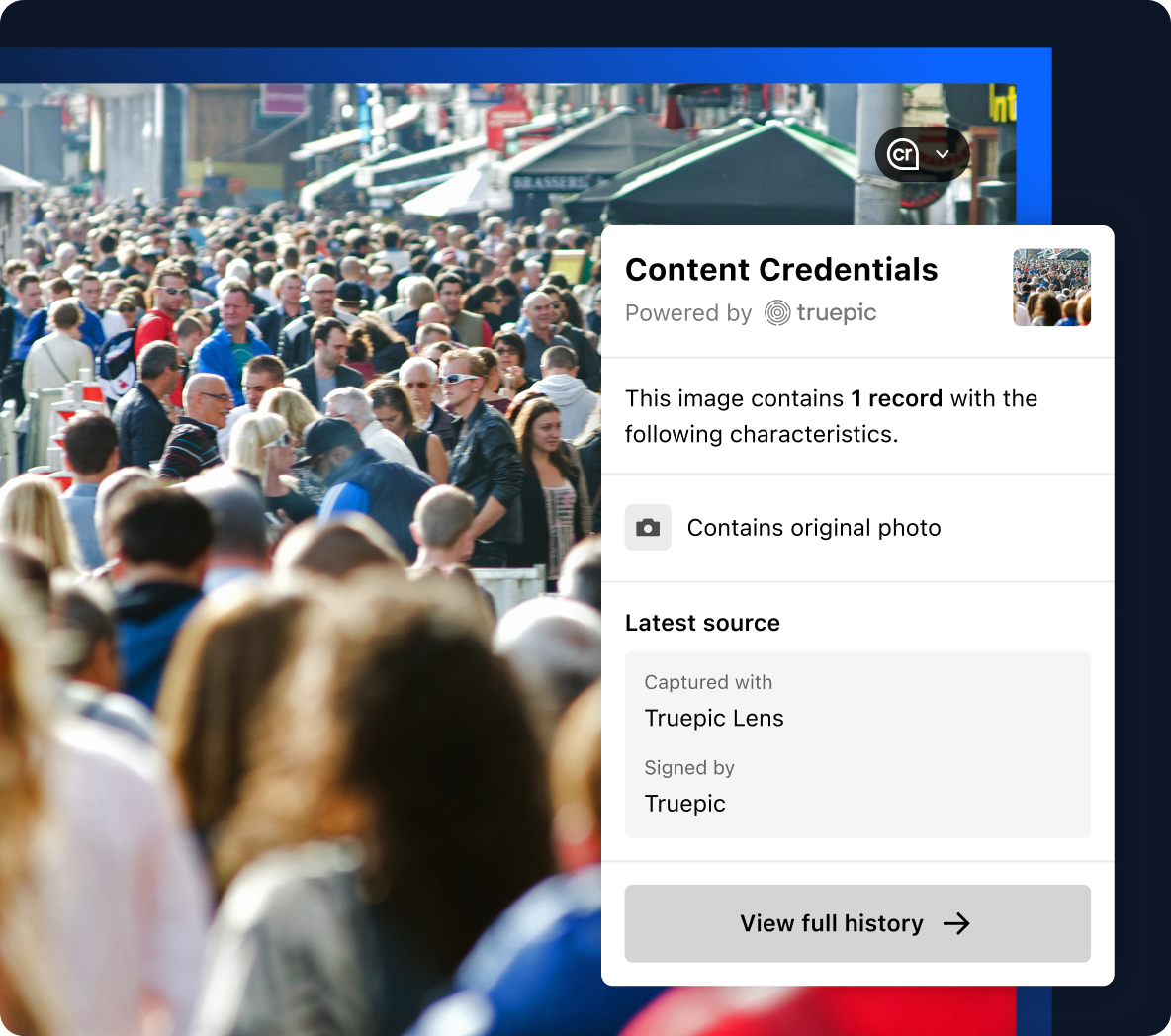This screenshot has width=1171, height=1036.
Task: Click the 'Powered by' text
Action: tap(687, 313)
